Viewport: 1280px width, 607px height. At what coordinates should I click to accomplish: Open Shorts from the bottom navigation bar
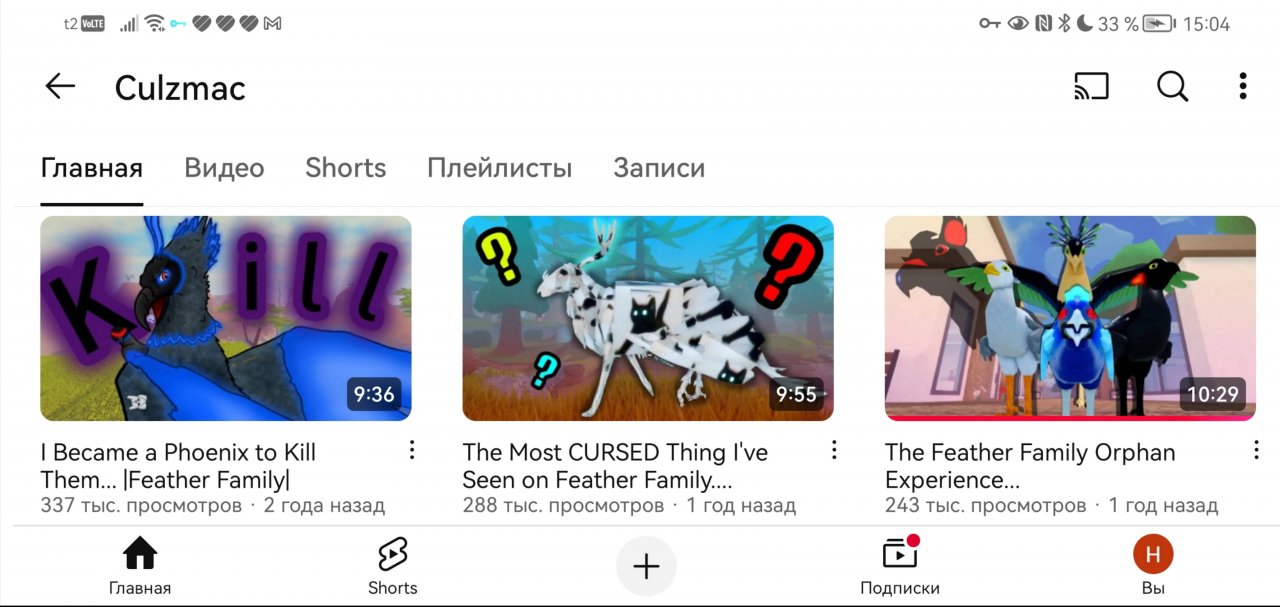(x=392, y=566)
